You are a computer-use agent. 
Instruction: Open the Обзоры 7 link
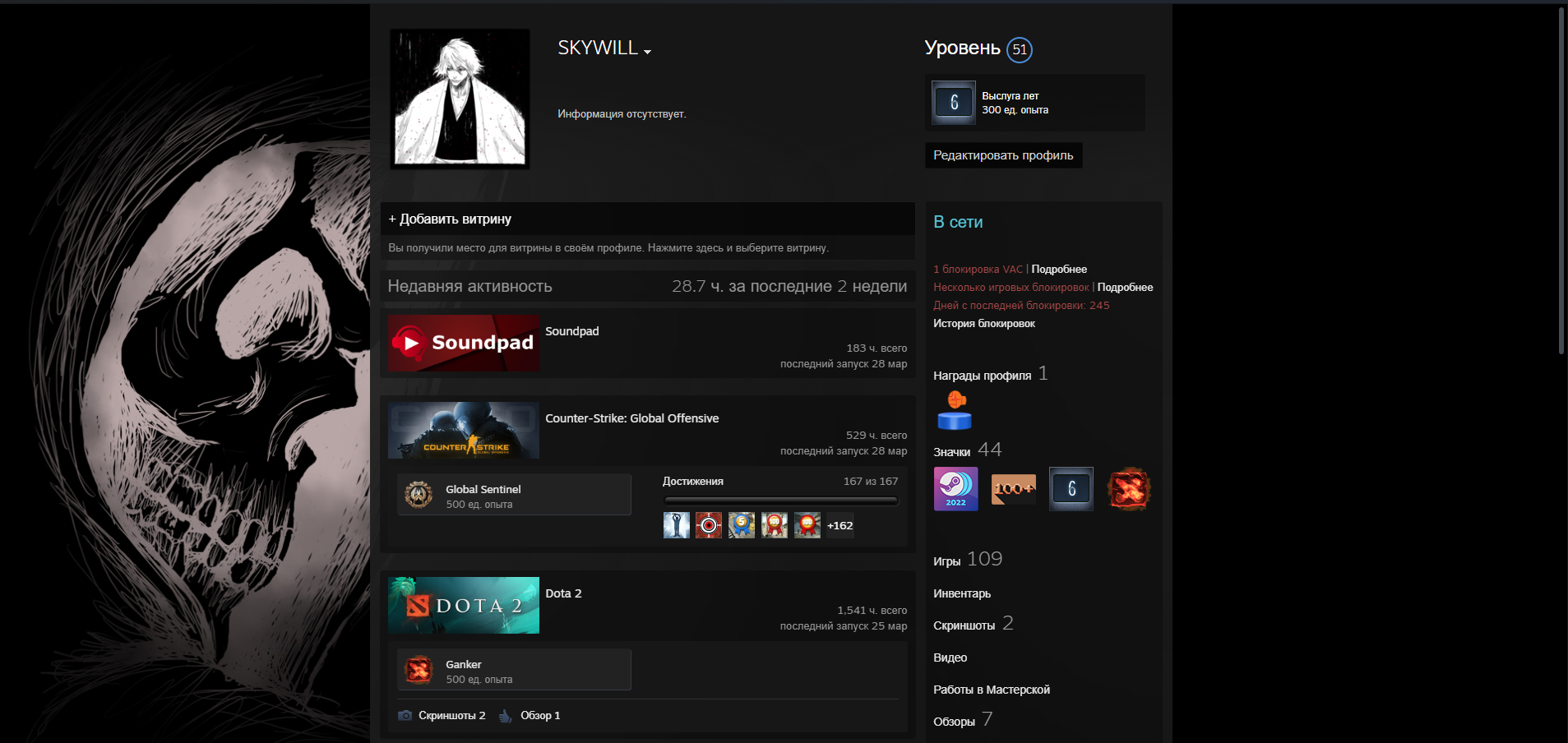(963, 720)
